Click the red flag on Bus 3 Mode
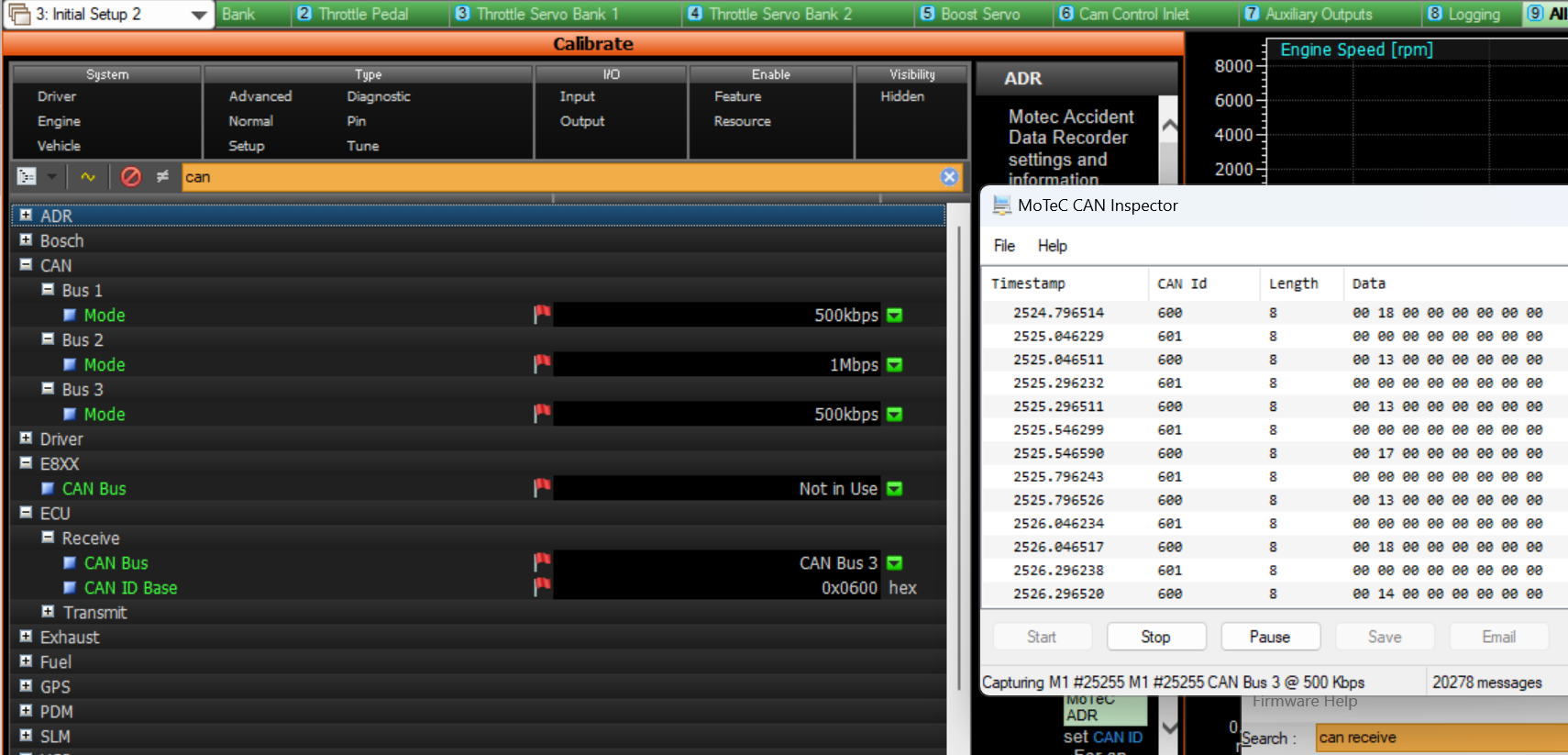Viewport: 1568px width, 755px height. (x=542, y=414)
